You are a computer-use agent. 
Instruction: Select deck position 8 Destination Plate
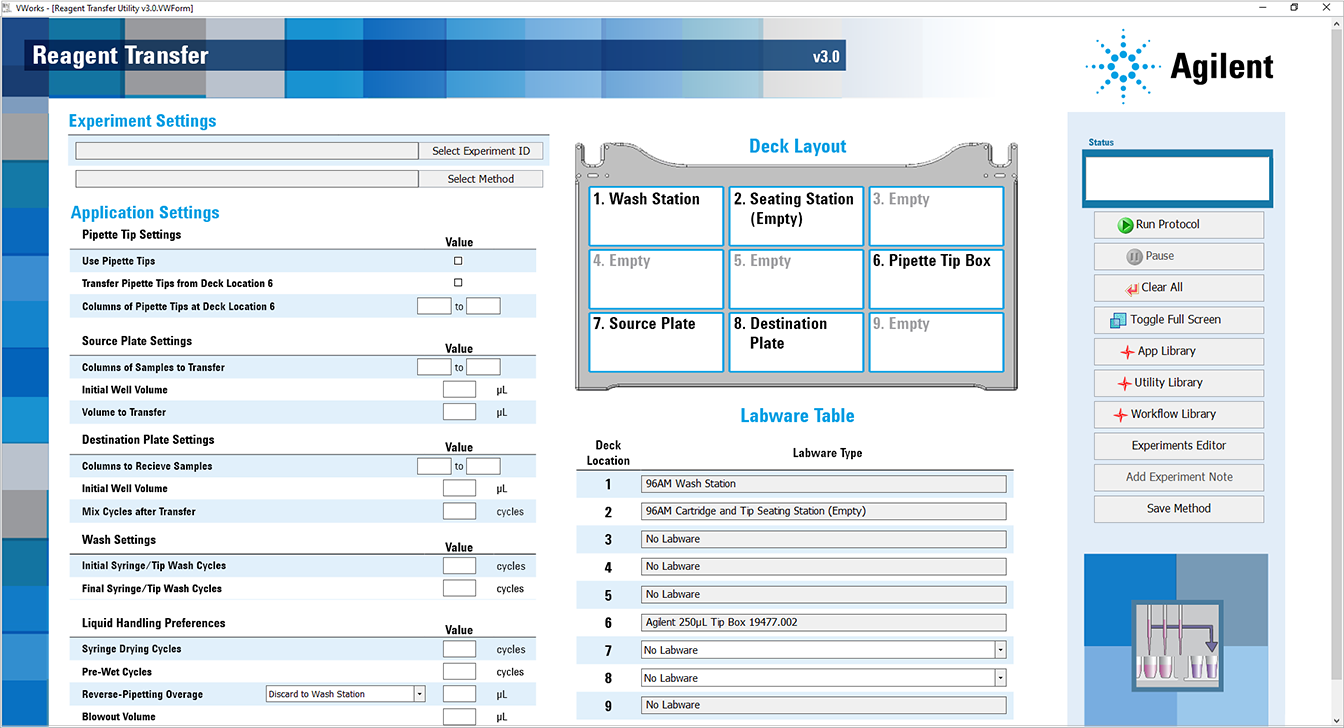(x=796, y=342)
